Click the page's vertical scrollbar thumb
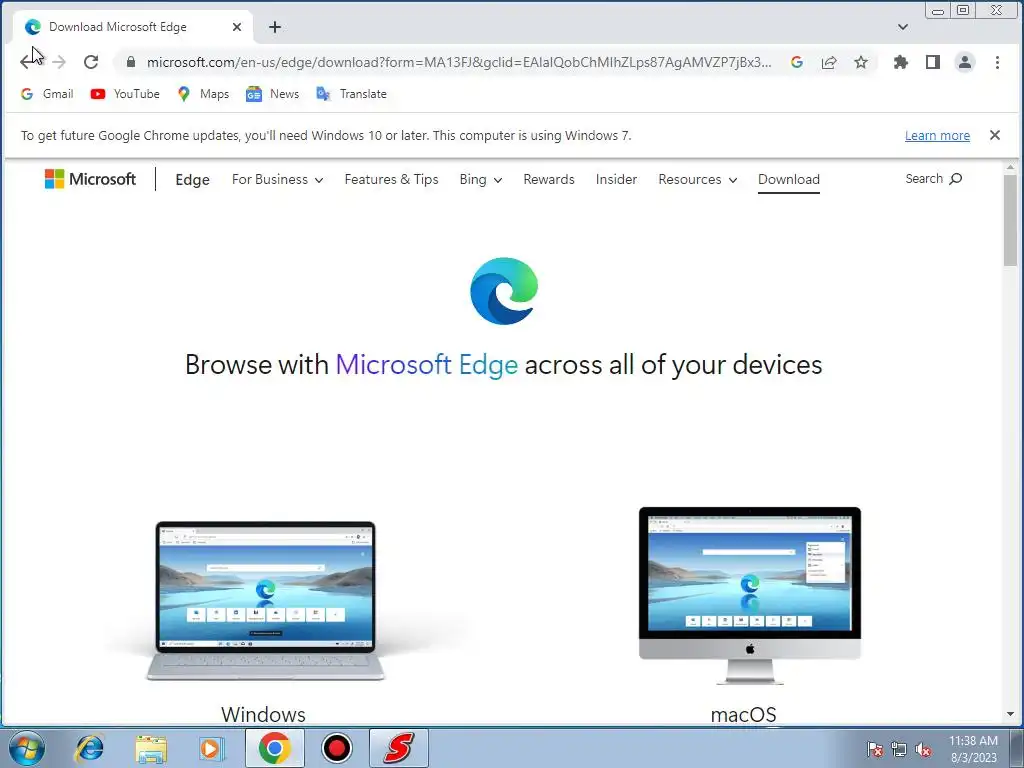Viewport: 1024px width, 768px height. [x=1010, y=222]
